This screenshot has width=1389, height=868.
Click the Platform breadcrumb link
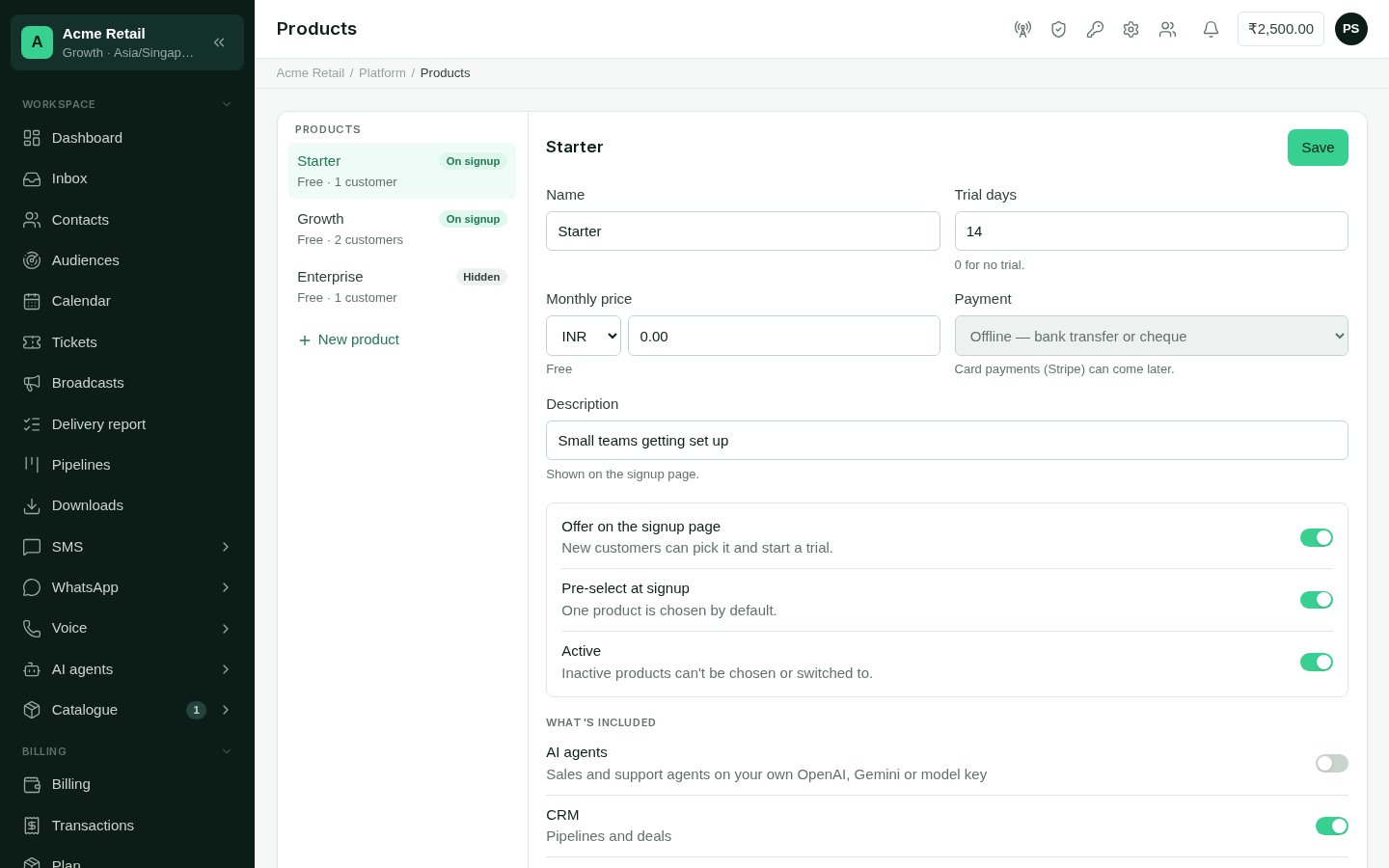[382, 73]
